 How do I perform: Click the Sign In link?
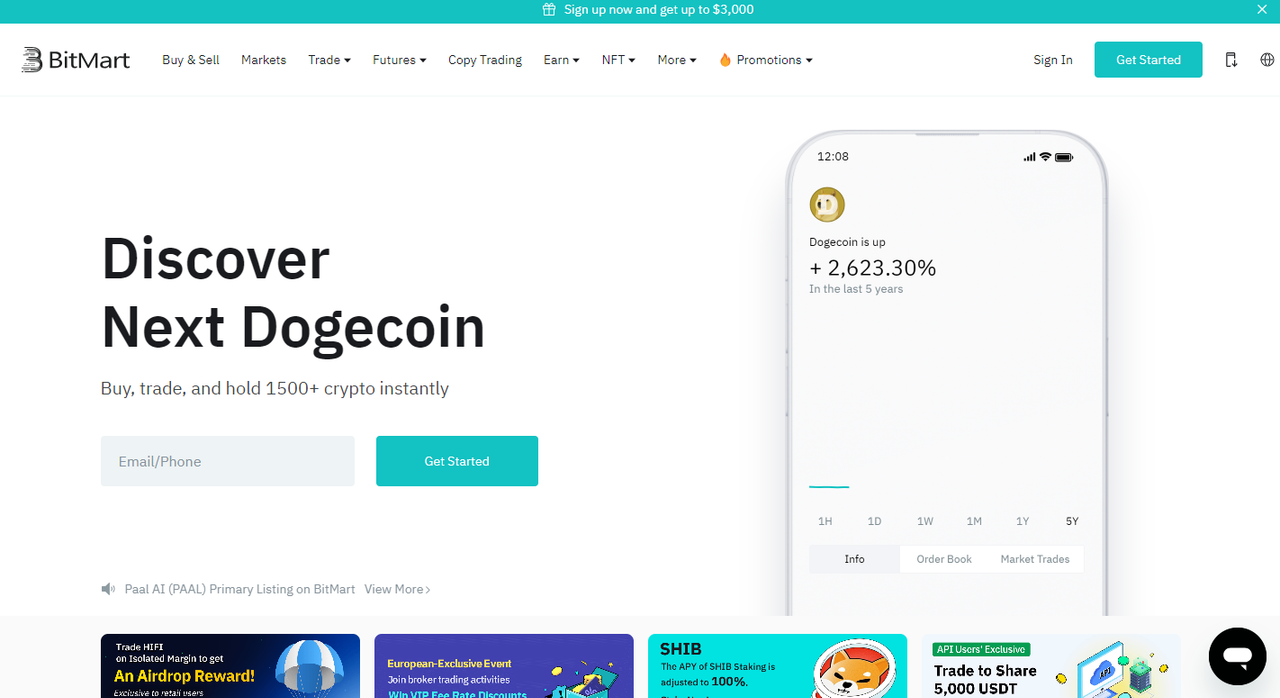tap(1053, 60)
